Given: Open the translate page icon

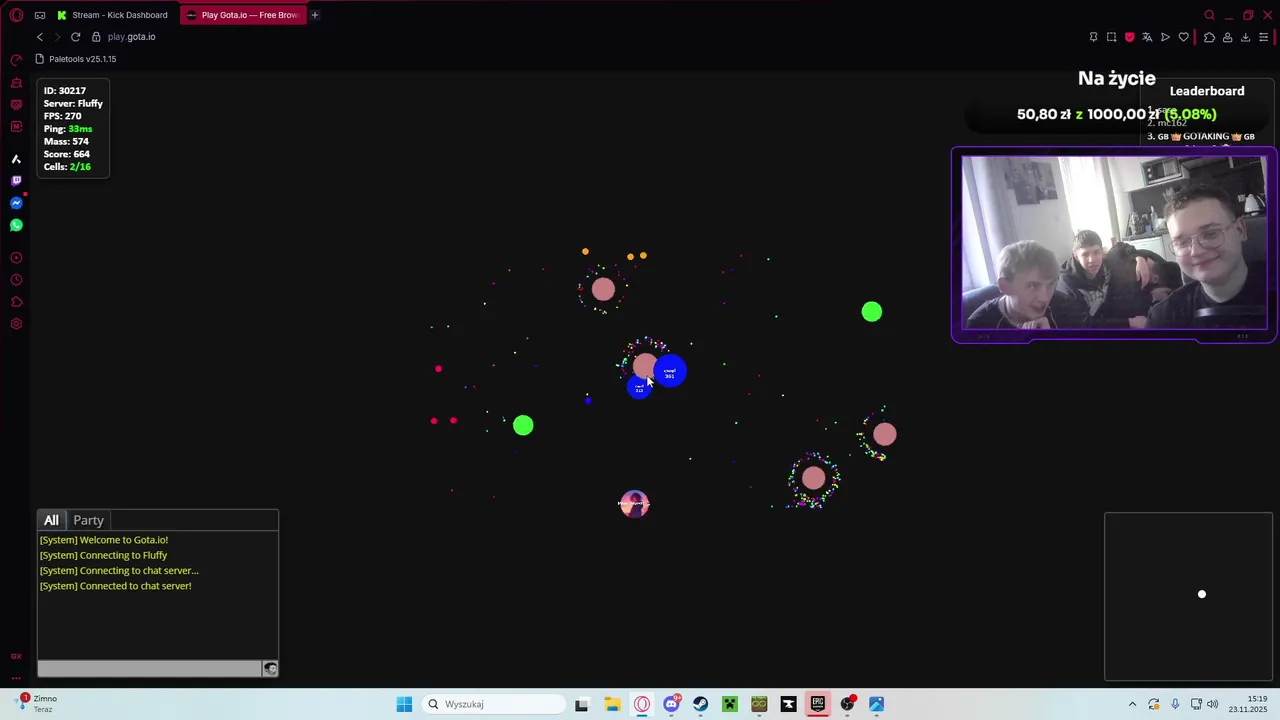Looking at the screenshot, I should point(1147,37).
